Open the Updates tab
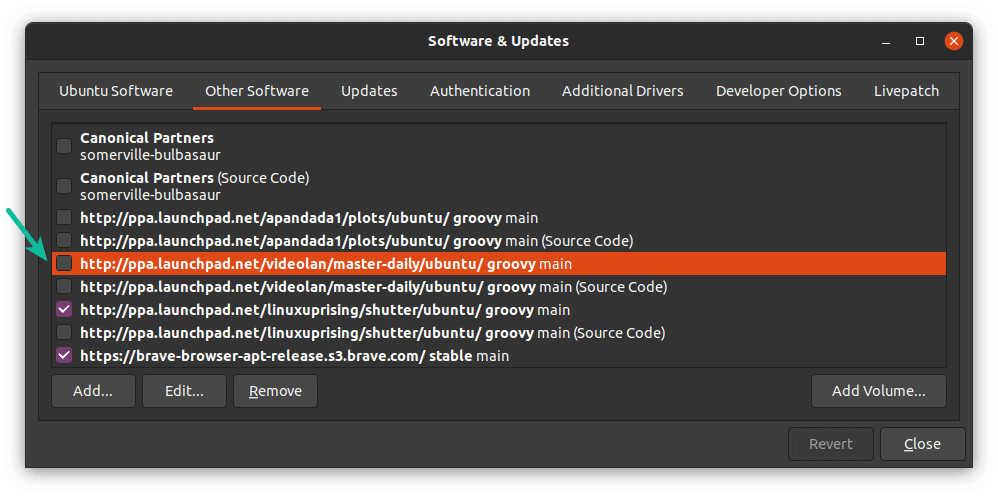 369,91
